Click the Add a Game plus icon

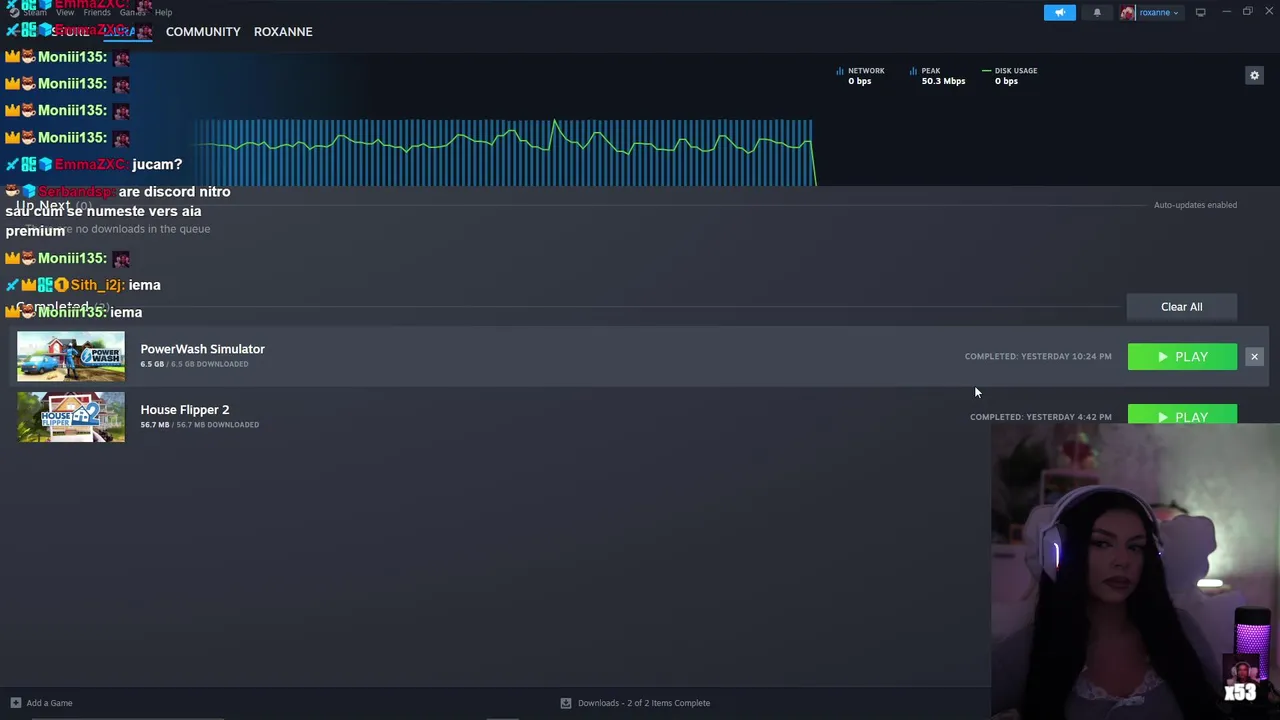[x=15, y=703]
